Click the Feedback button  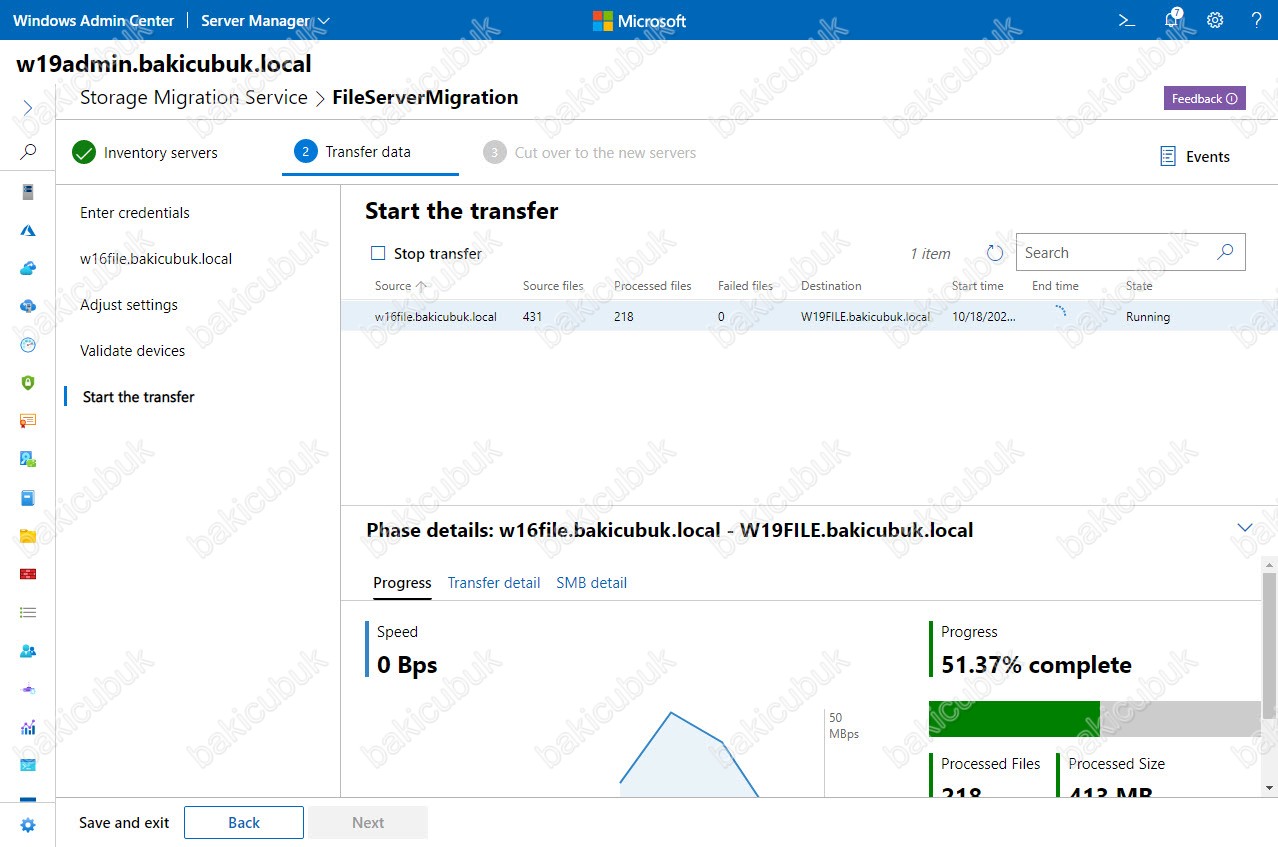pyautogui.click(x=1204, y=98)
